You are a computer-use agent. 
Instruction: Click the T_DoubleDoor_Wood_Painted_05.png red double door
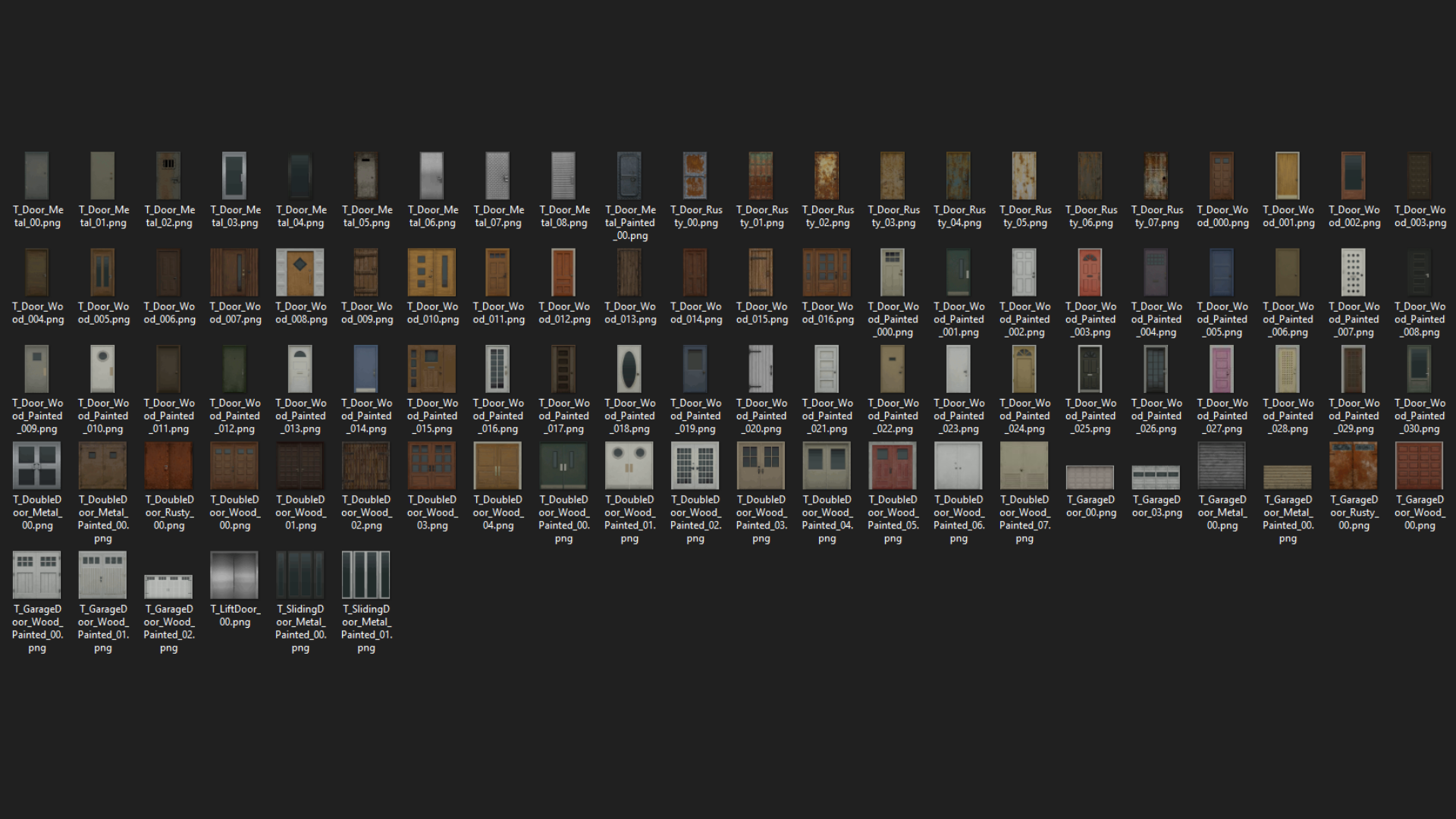tap(893, 466)
